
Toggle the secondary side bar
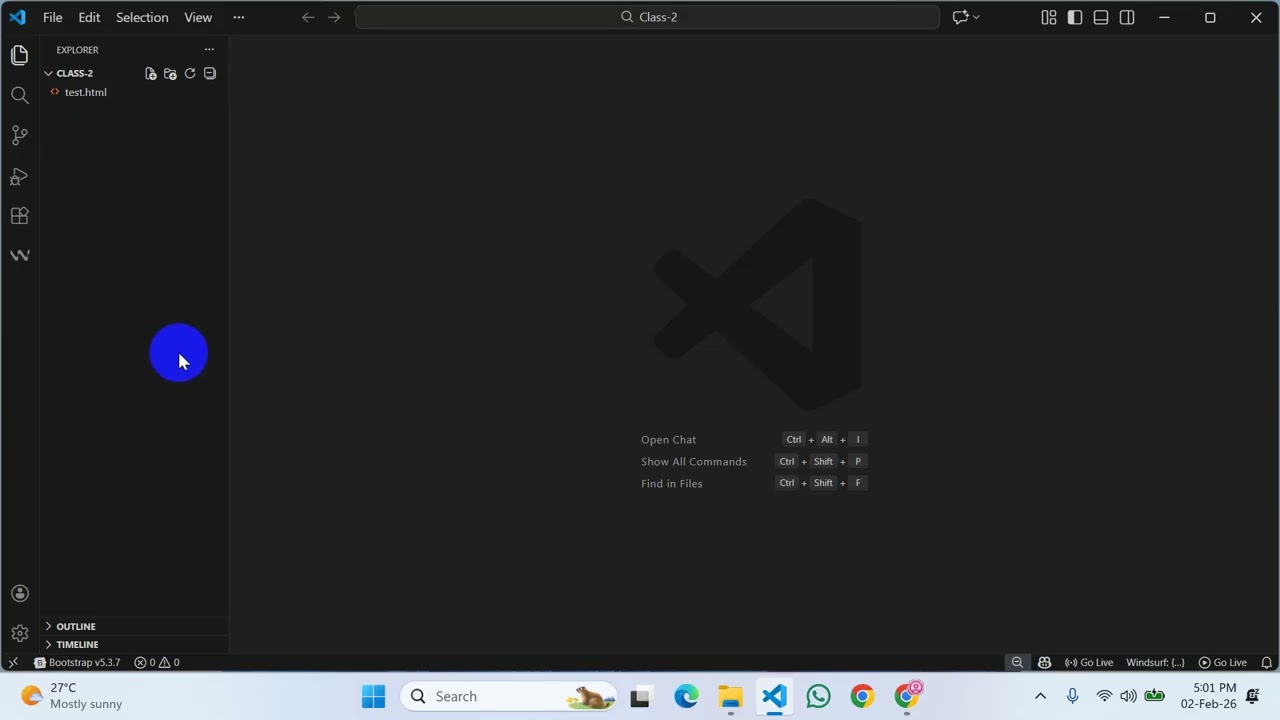(1127, 17)
